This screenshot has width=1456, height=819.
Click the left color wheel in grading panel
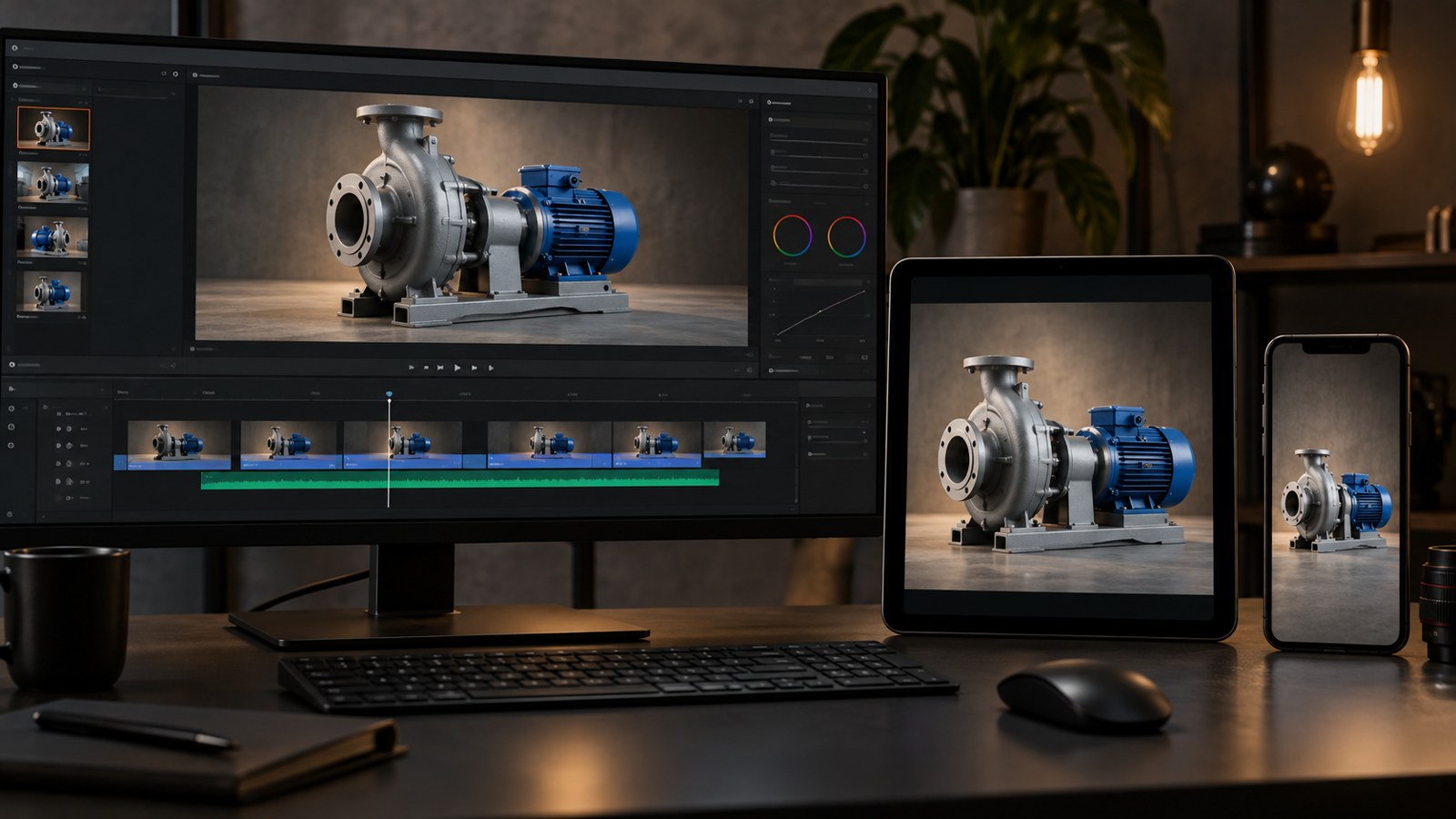pyautogui.click(x=792, y=236)
